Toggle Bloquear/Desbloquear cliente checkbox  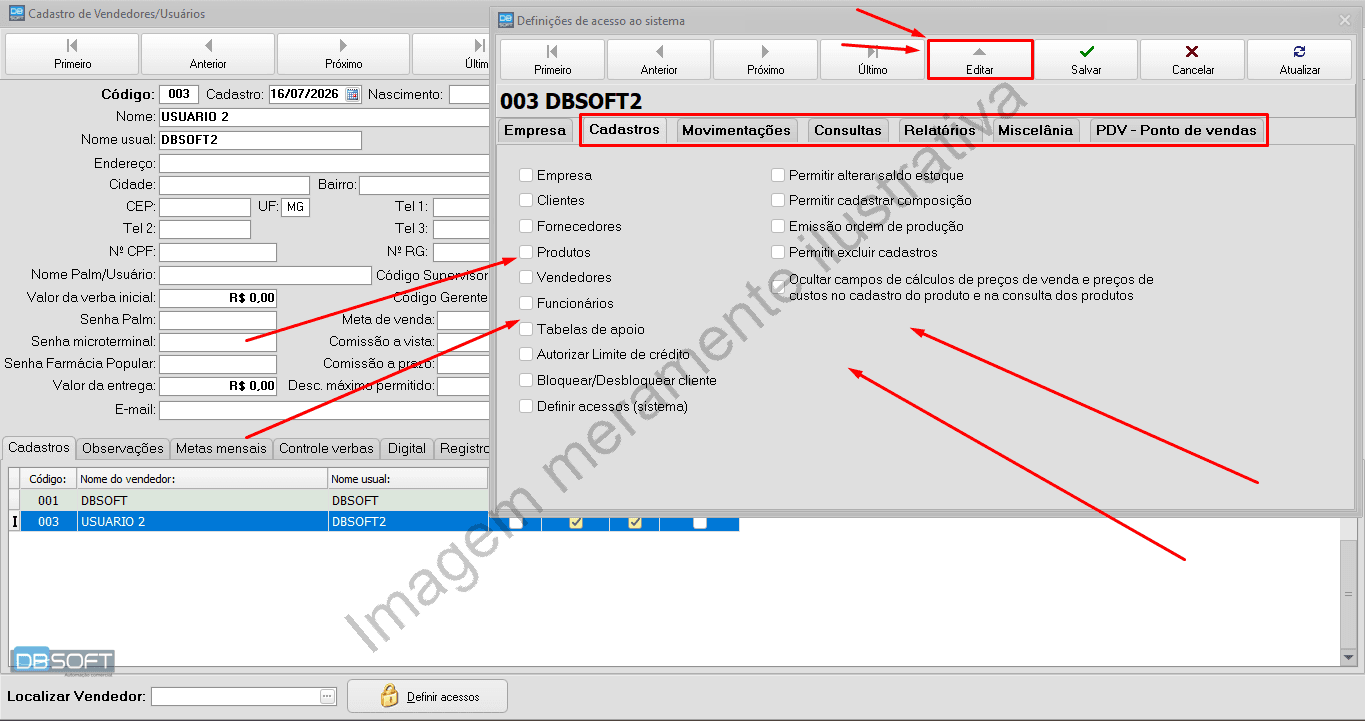(x=526, y=380)
